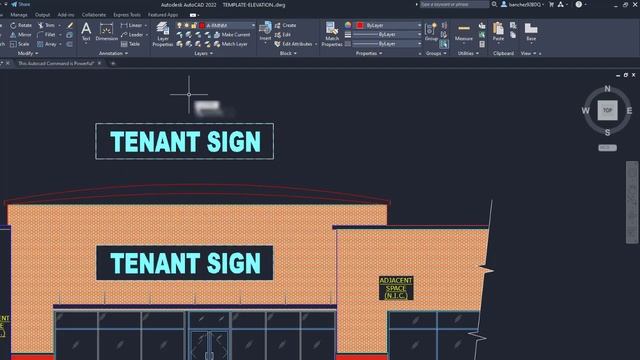
Task: Click the Properties red color swatch
Action: coord(360,25)
